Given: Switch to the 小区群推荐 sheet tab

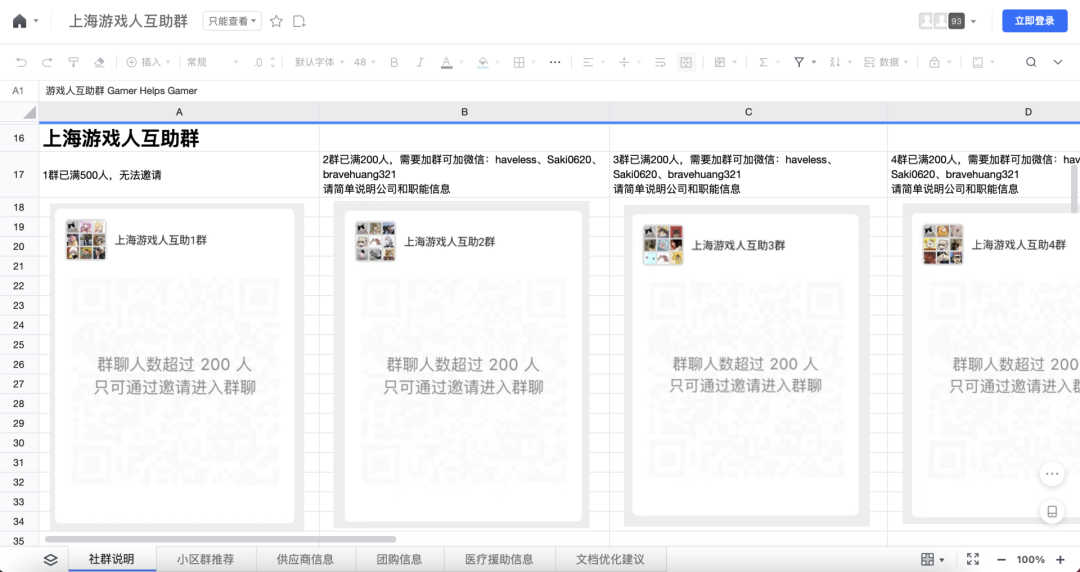Looking at the screenshot, I should point(205,560).
